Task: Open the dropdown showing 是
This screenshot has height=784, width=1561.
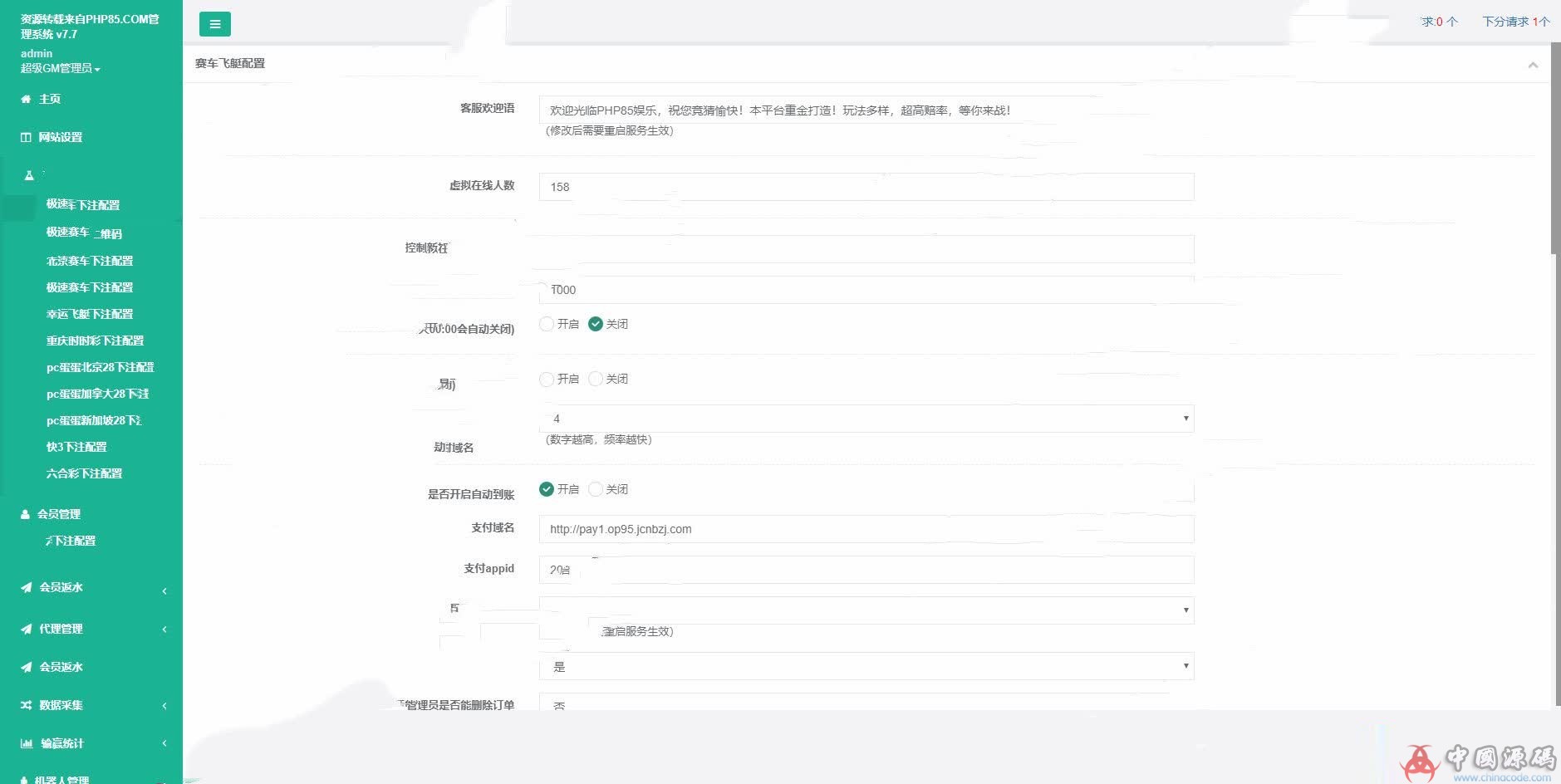Action: click(866, 666)
